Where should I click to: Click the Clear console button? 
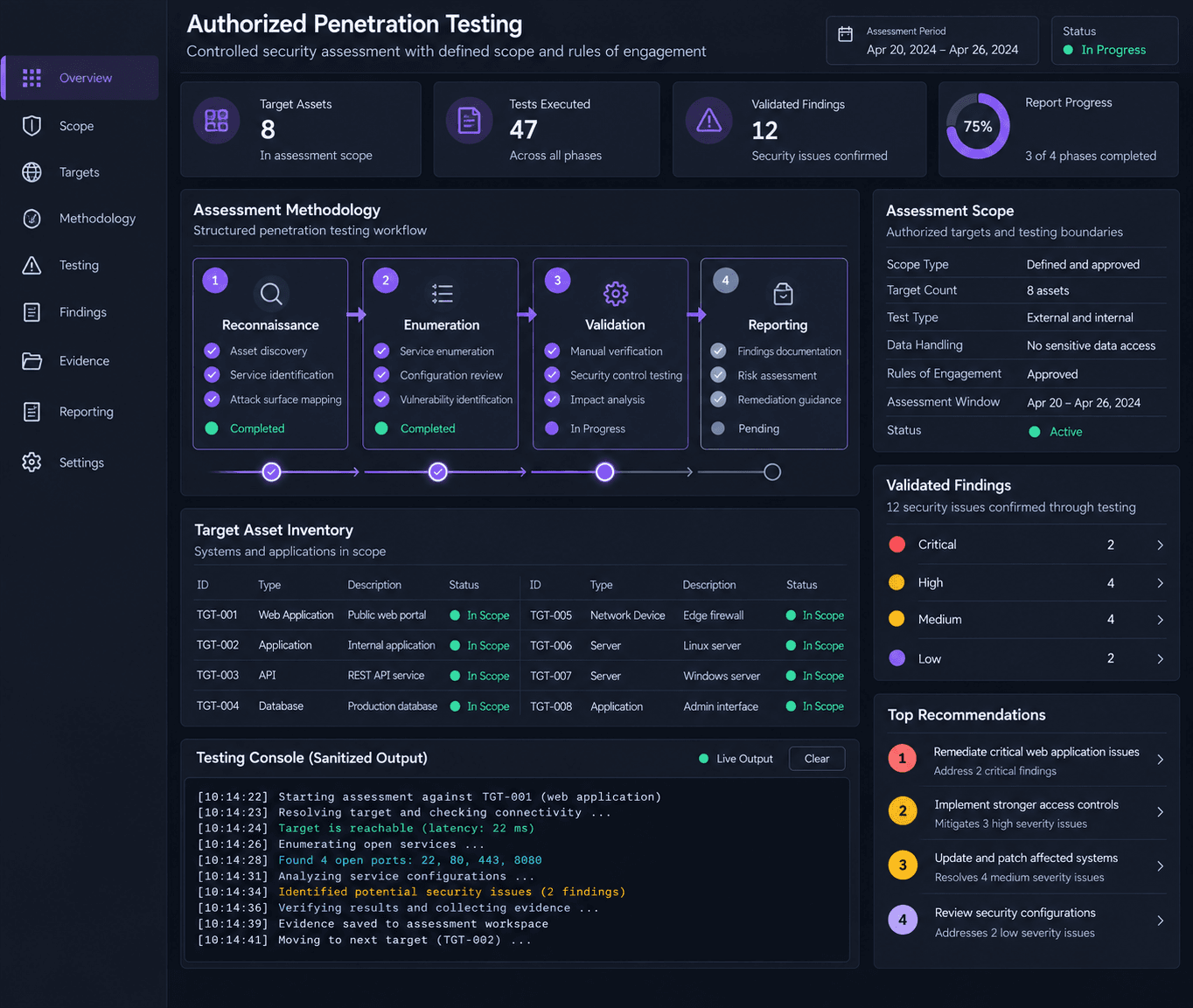pos(817,759)
